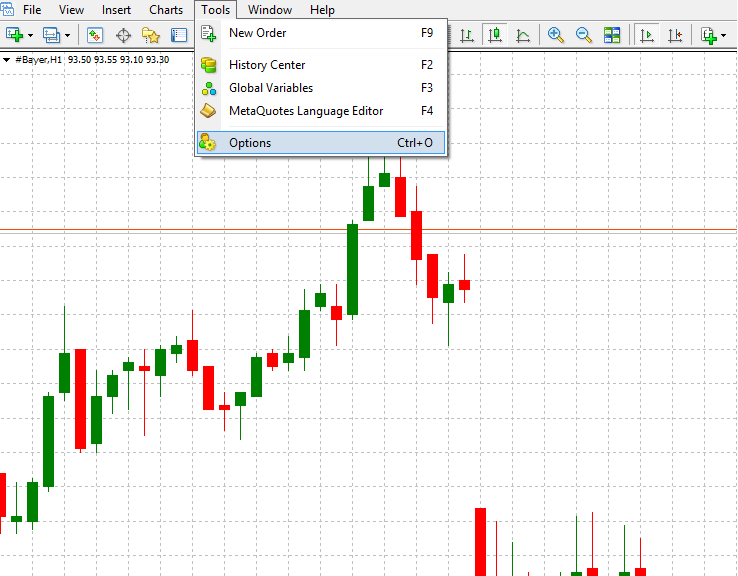The width and height of the screenshot is (738, 576).
Task: Launch MetaQuotes Language Editor
Action: point(306,111)
